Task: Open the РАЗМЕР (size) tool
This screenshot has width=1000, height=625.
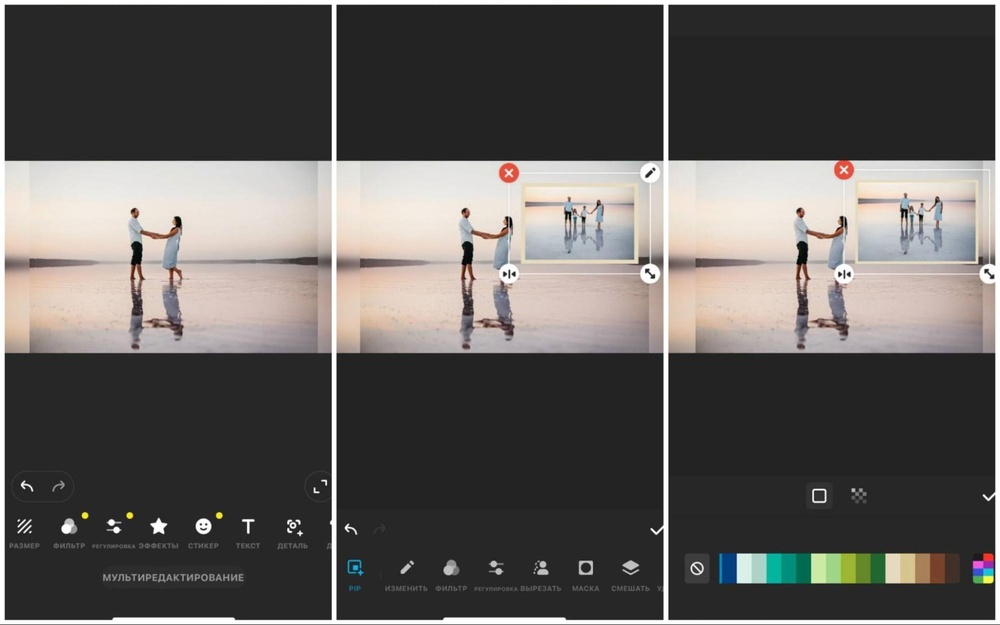Action: pyautogui.click(x=25, y=531)
